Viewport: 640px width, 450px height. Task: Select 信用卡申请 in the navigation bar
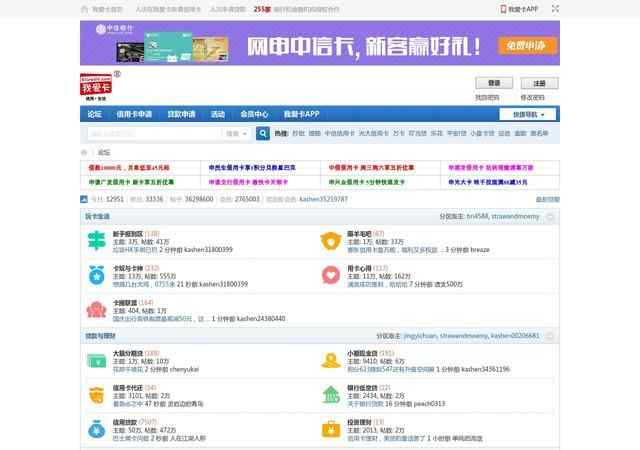(132, 114)
